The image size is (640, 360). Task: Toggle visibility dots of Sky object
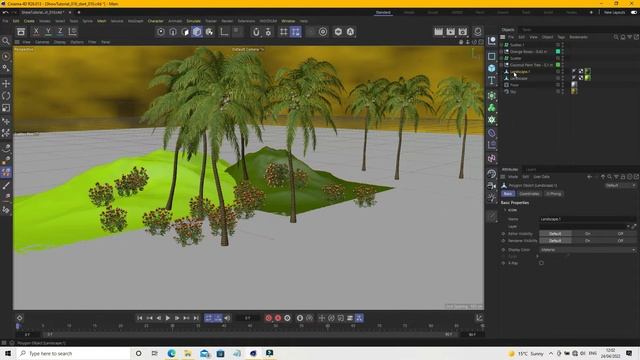(563, 91)
